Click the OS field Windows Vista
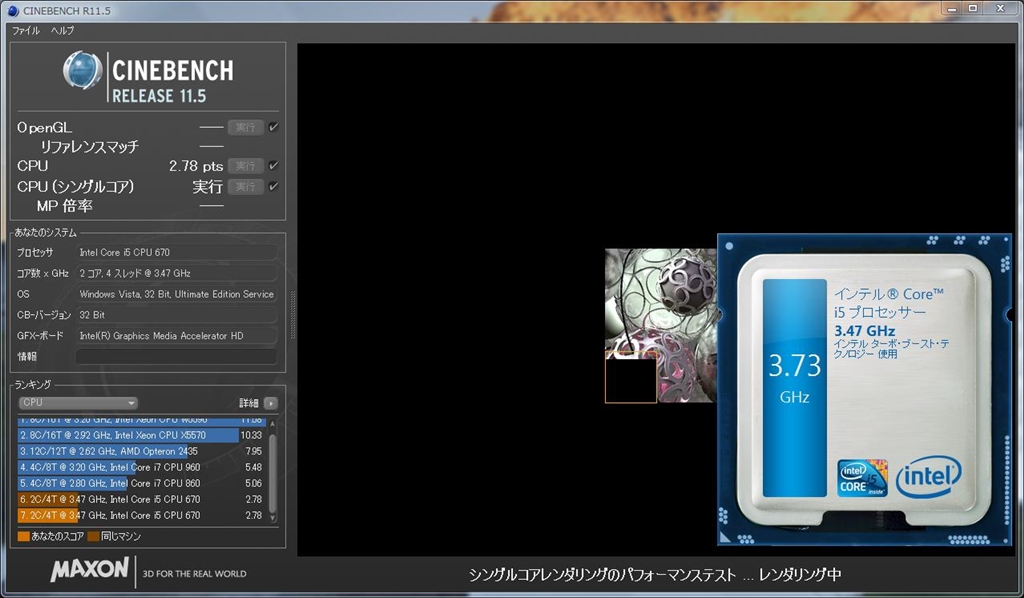The image size is (1024, 598). (176, 294)
